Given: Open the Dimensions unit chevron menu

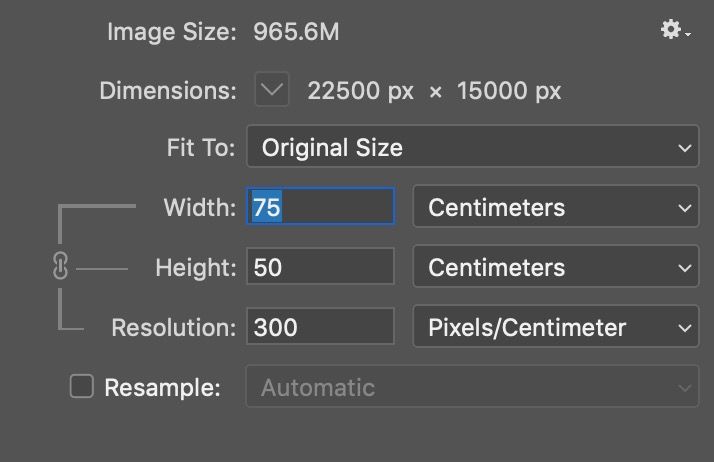Looking at the screenshot, I should tap(271, 91).
